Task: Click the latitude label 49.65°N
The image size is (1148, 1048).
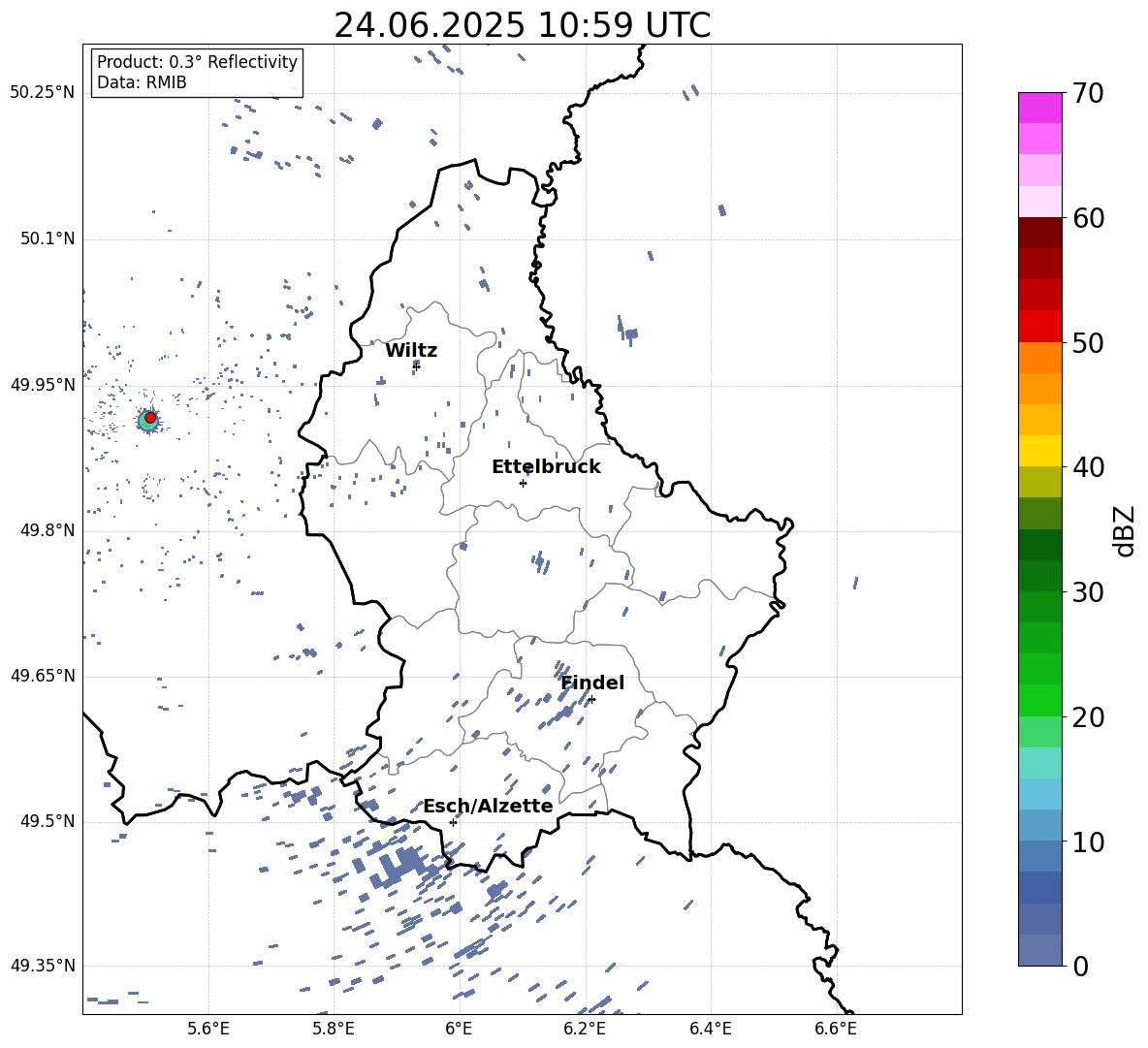Action: coord(43,676)
